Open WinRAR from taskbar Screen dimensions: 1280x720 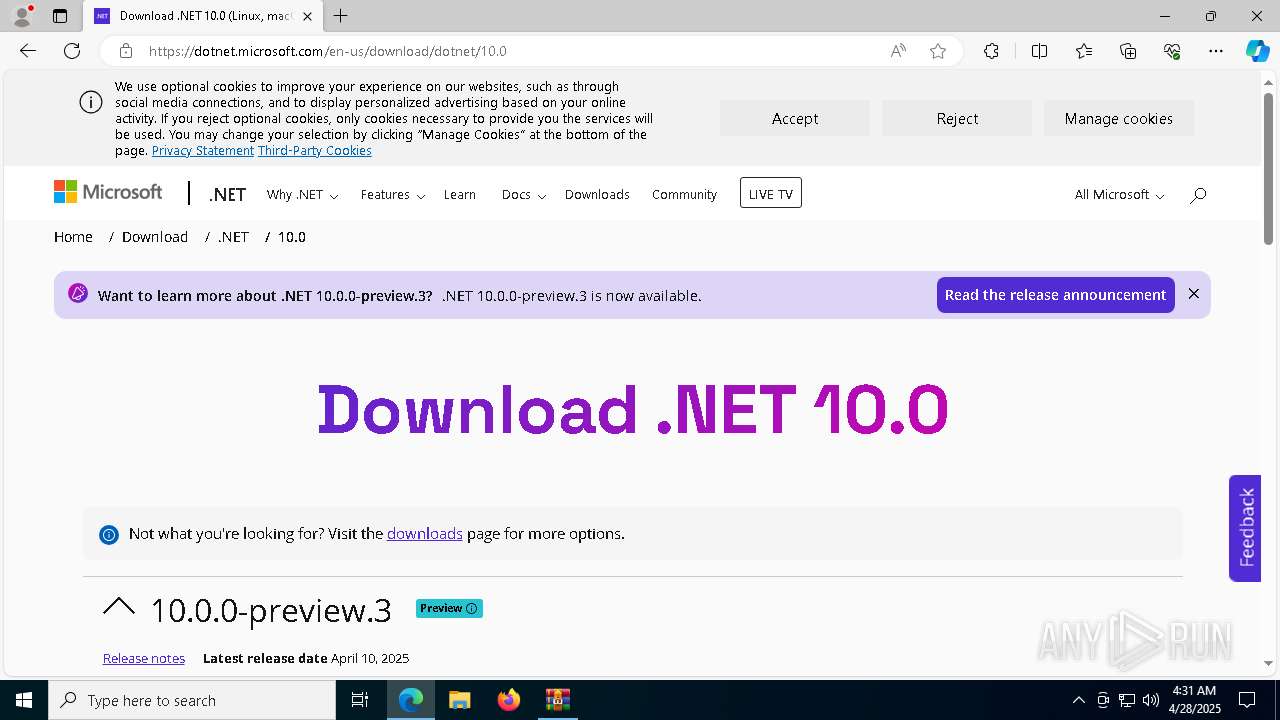[557, 700]
